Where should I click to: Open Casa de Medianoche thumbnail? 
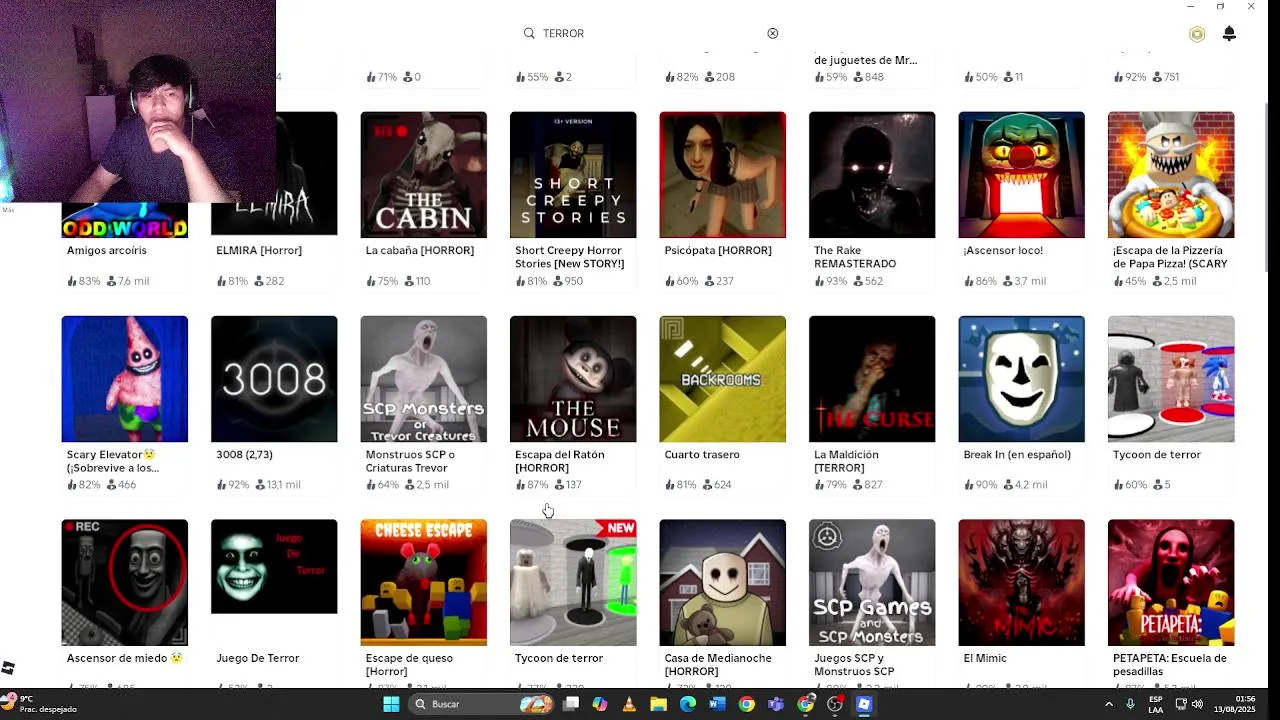pos(722,582)
